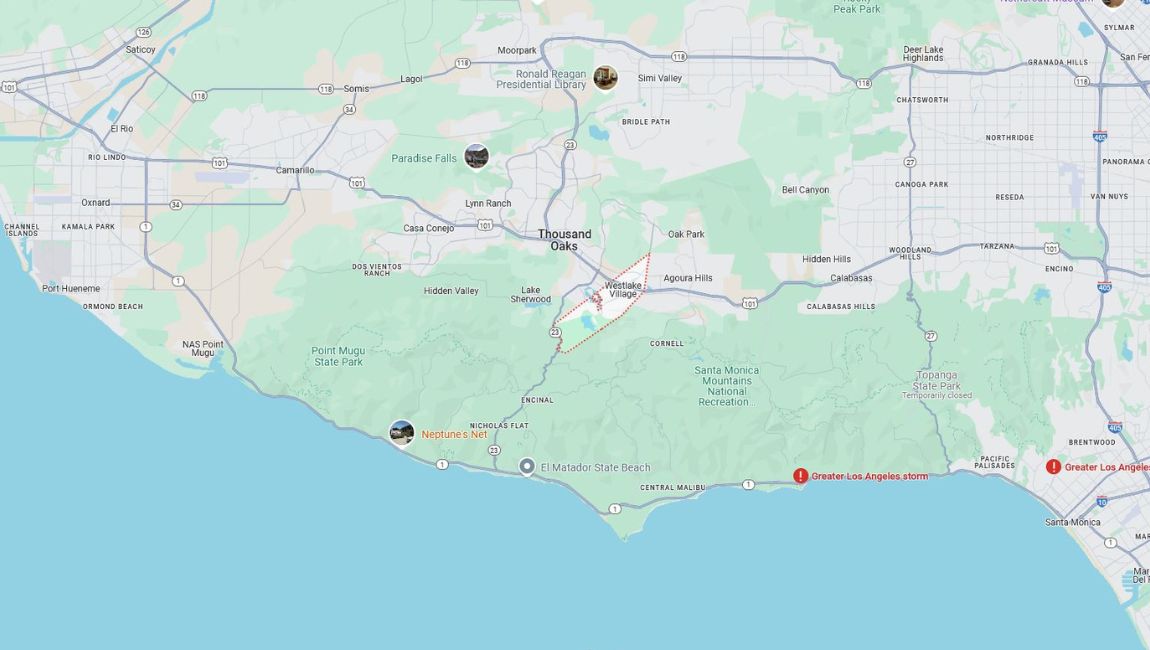The width and height of the screenshot is (1150, 650).
Task: Select the Interstate 405 shield near Brentwood
Action: pyautogui.click(x=1115, y=427)
